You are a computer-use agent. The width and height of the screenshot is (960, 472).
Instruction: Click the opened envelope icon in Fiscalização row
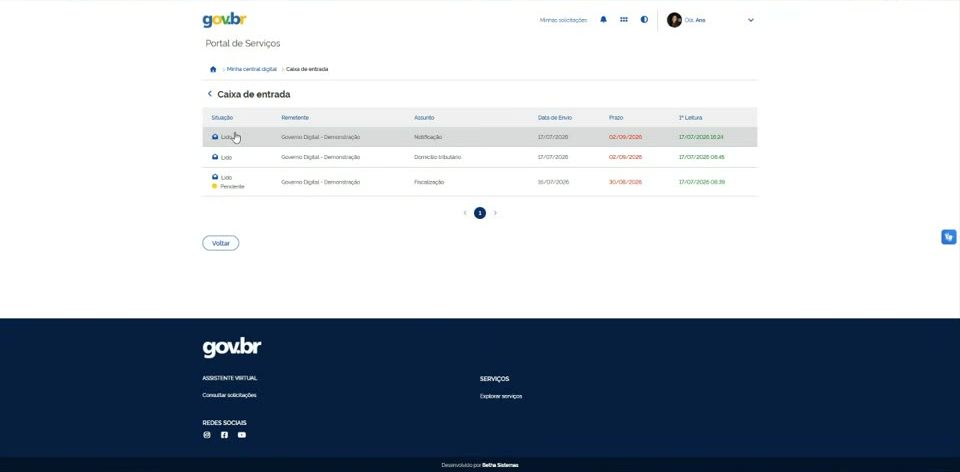[x=215, y=177]
